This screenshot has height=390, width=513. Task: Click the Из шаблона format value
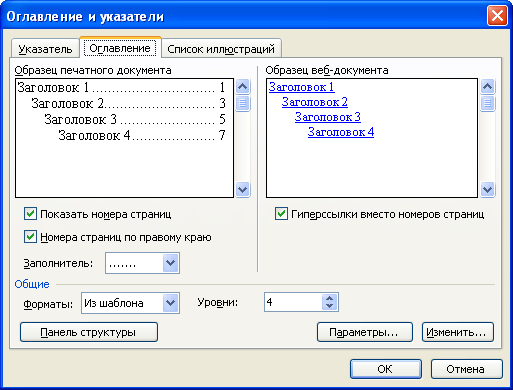114,303
